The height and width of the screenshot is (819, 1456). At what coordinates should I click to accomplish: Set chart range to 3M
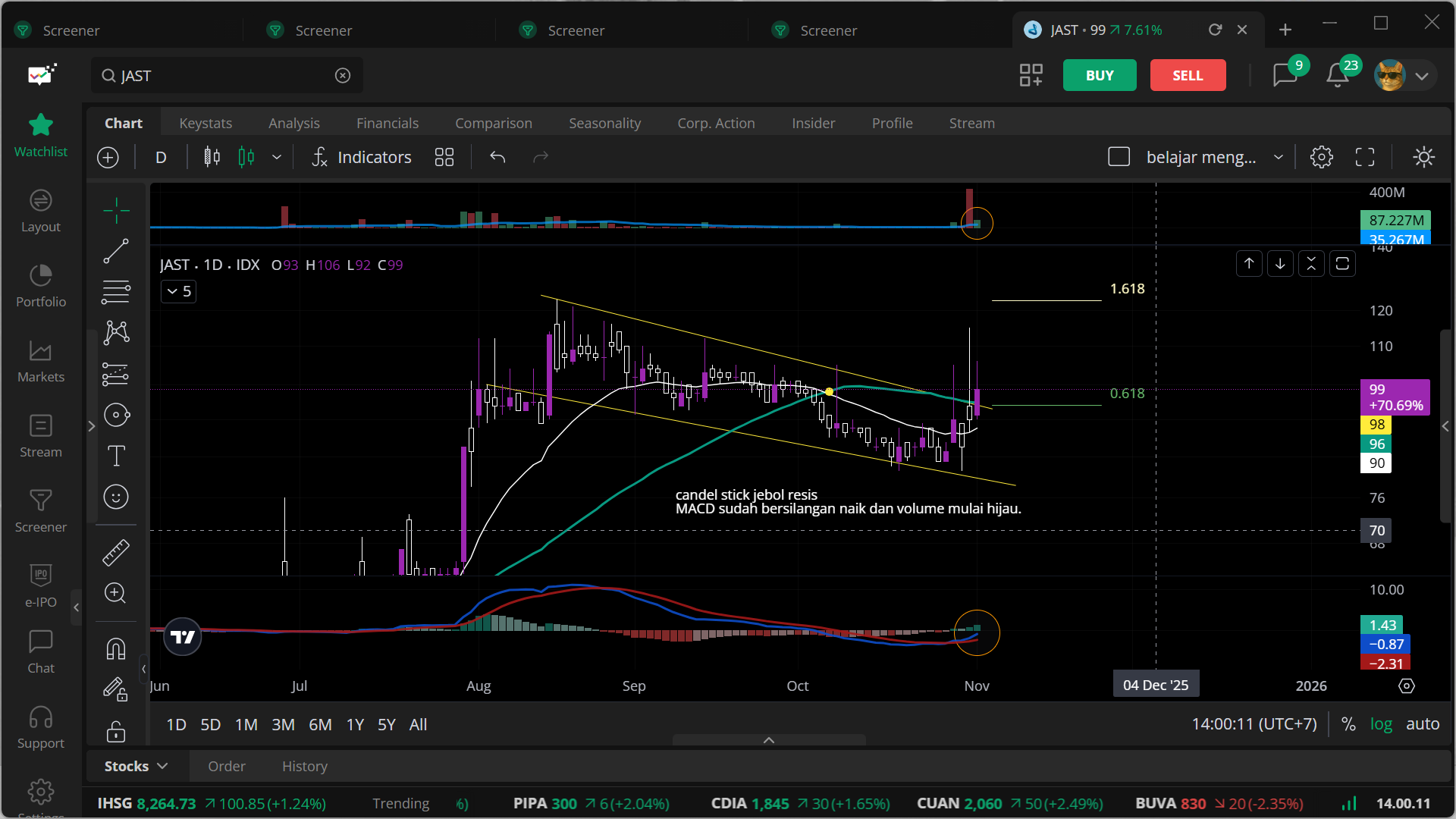(283, 724)
